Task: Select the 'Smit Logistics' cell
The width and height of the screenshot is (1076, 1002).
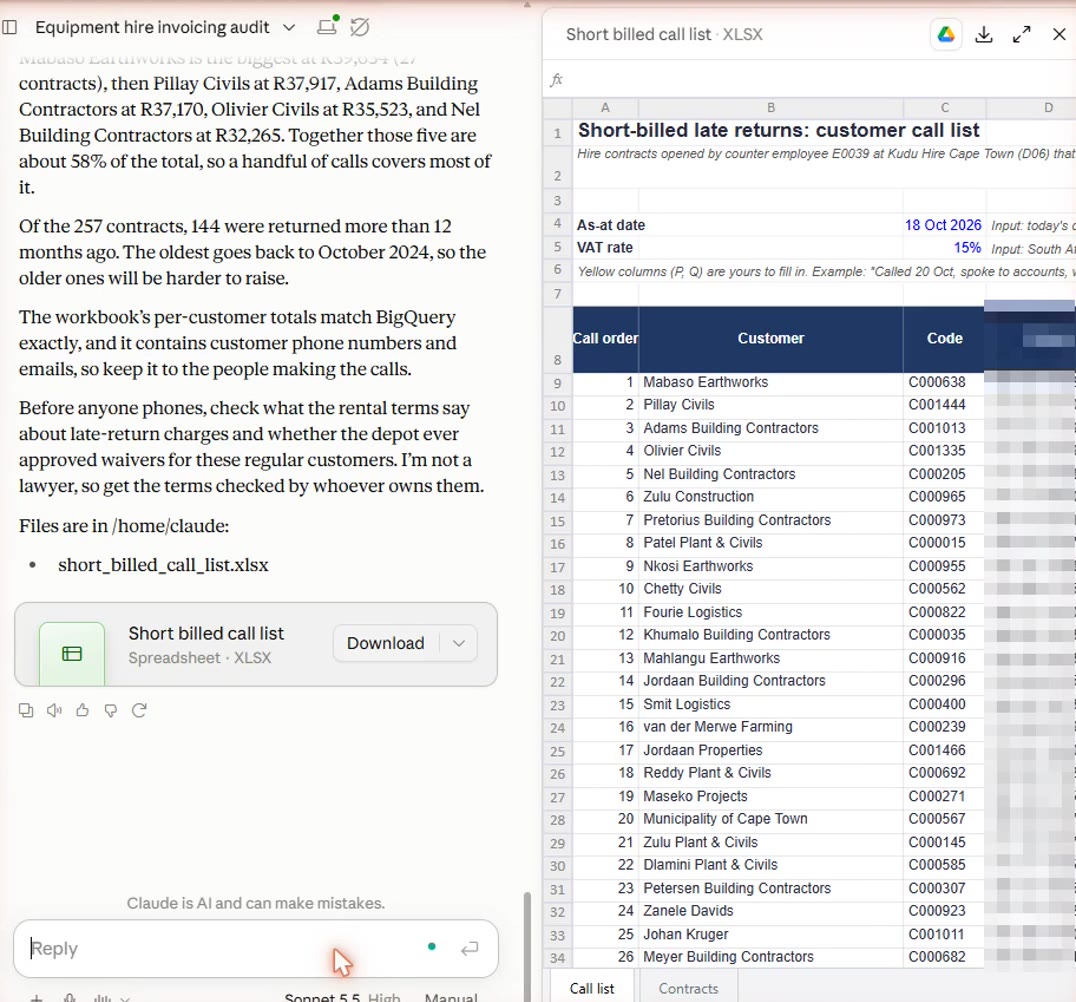Action: tap(771, 704)
